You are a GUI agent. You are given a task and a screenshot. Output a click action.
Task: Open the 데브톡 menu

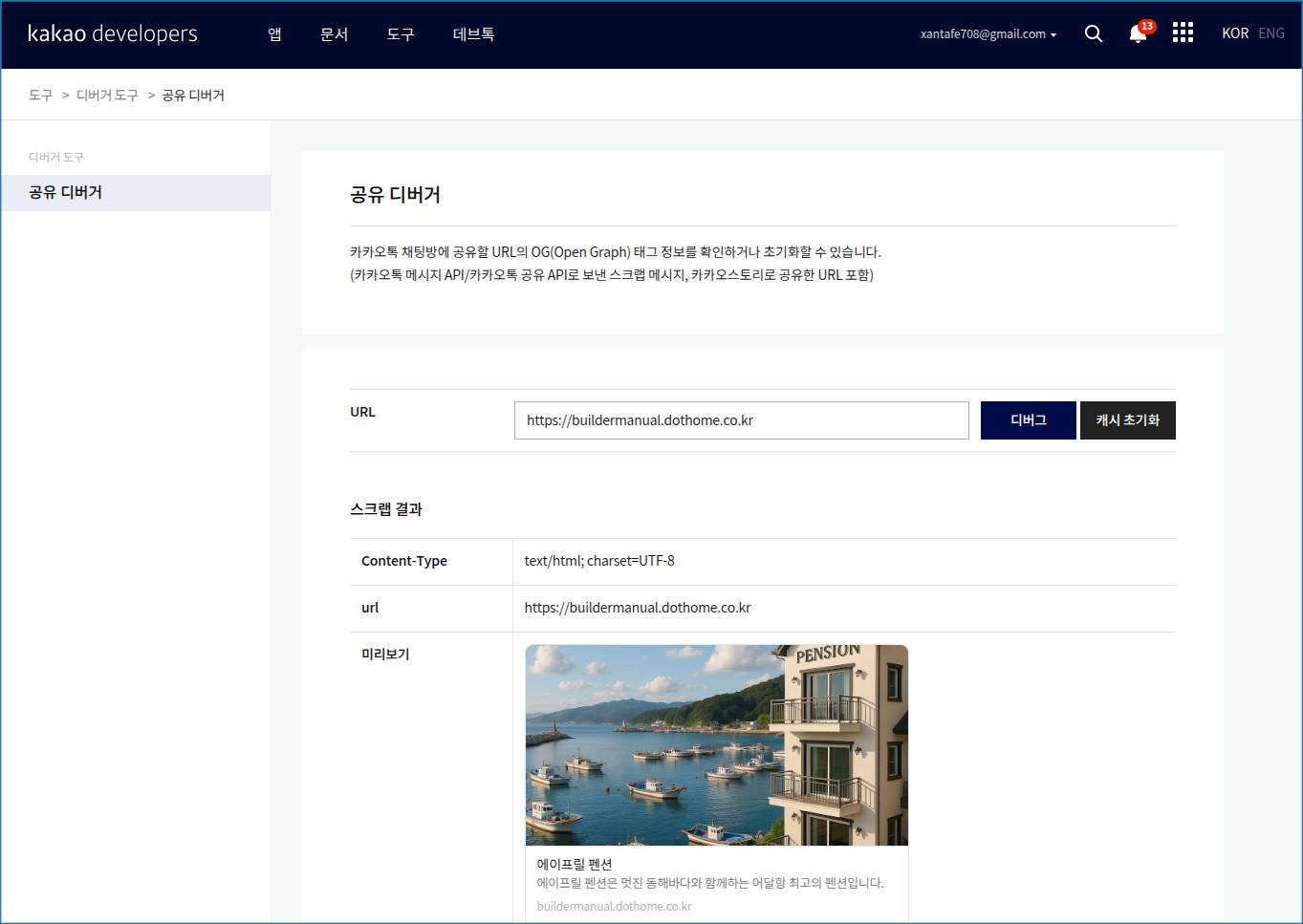pos(473,34)
